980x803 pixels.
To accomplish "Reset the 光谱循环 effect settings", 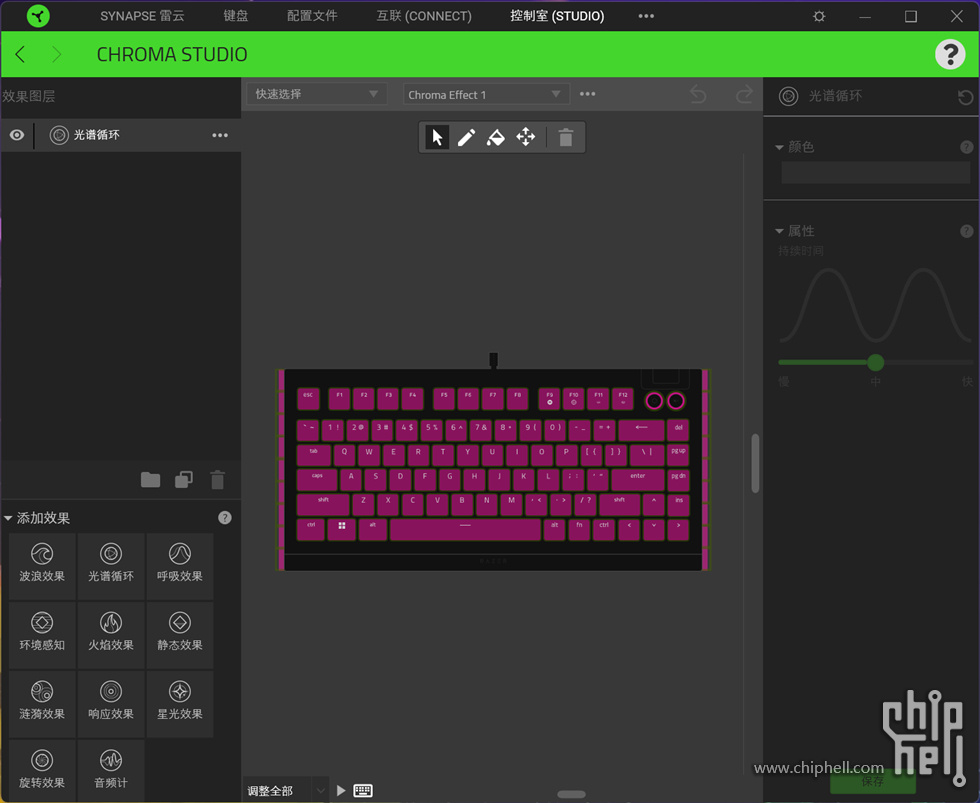I will pos(965,97).
